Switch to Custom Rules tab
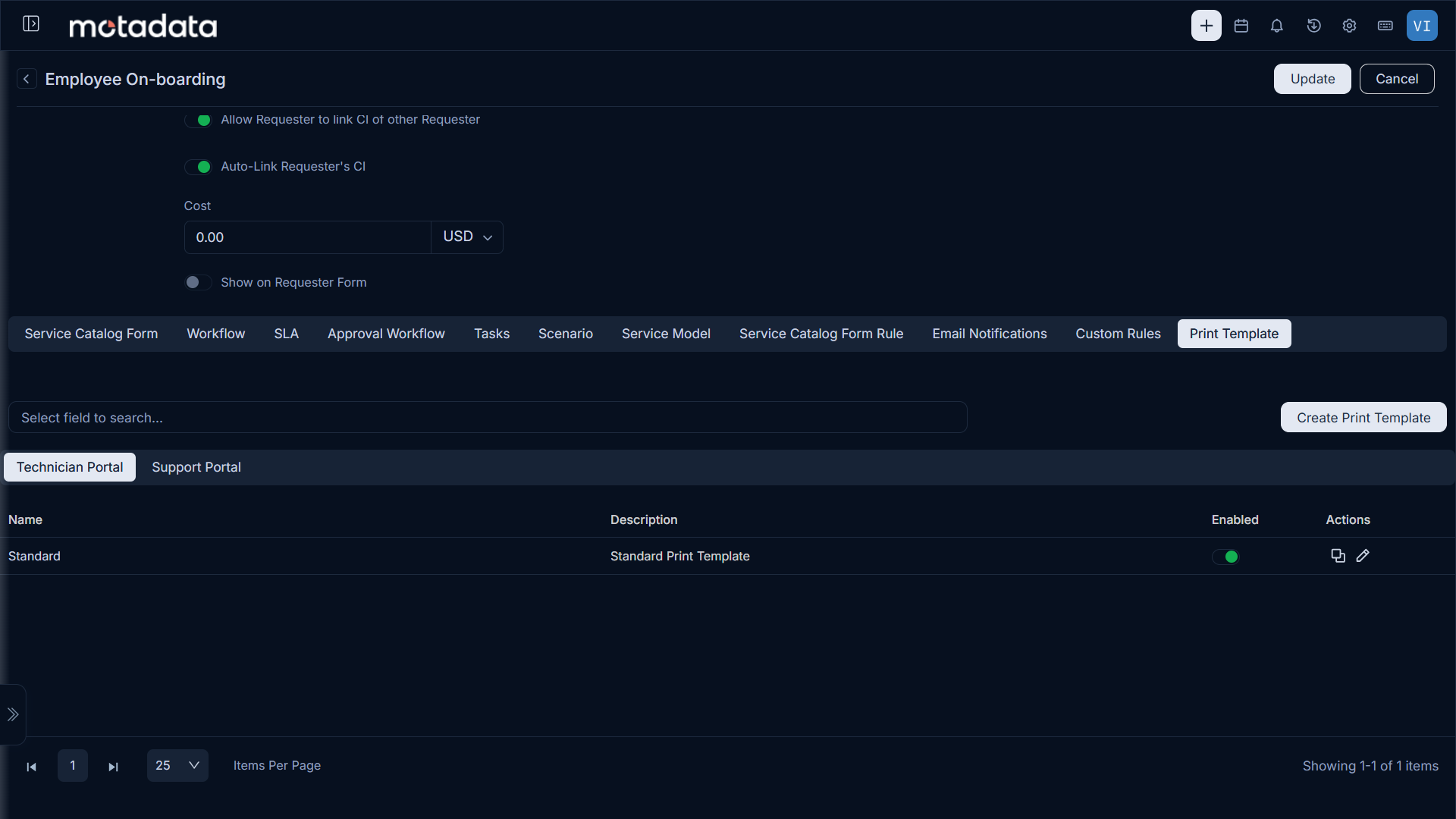1456x819 pixels. (x=1118, y=334)
